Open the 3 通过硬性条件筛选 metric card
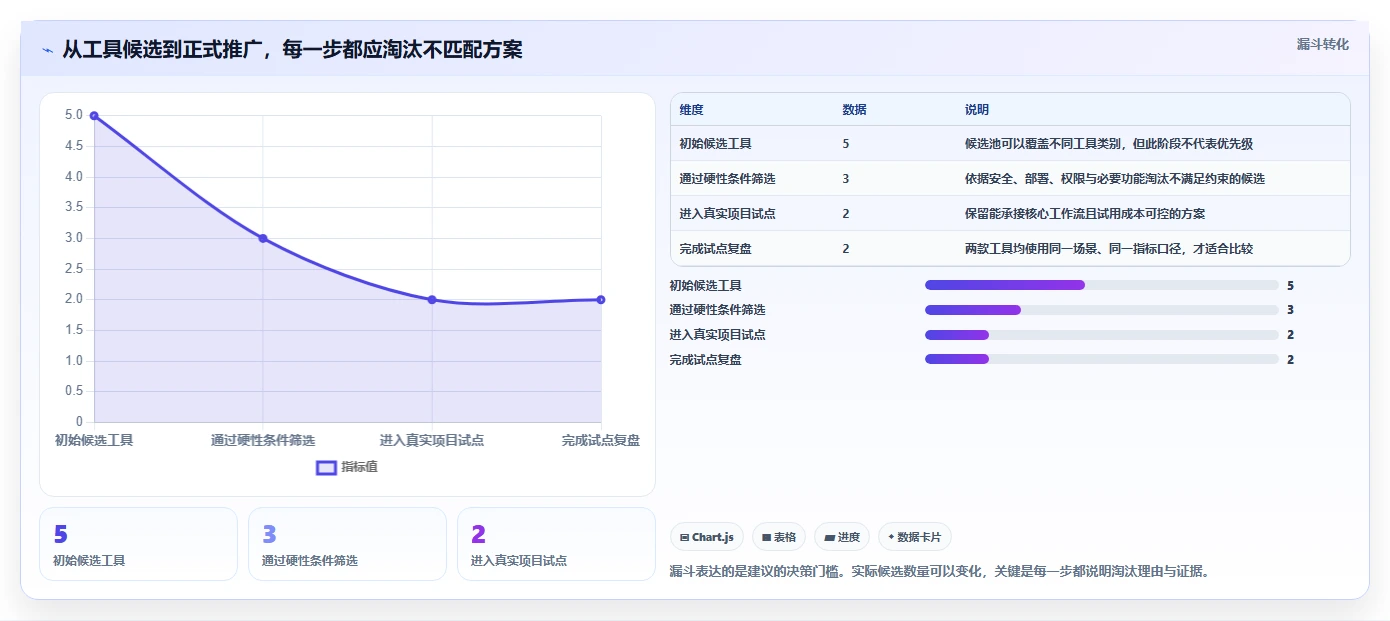The width and height of the screenshot is (1390, 621). pos(347,544)
